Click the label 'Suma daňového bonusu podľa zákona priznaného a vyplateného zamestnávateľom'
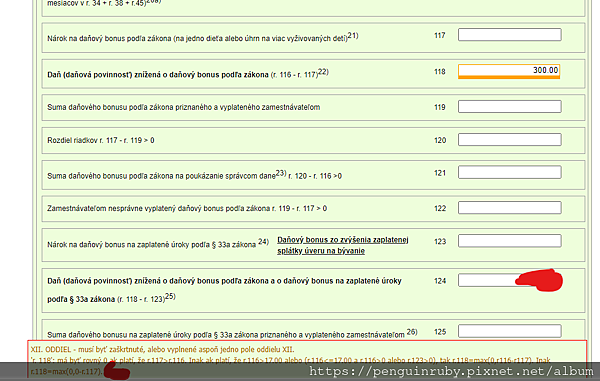The height and width of the screenshot is (381, 600). [184, 107]
